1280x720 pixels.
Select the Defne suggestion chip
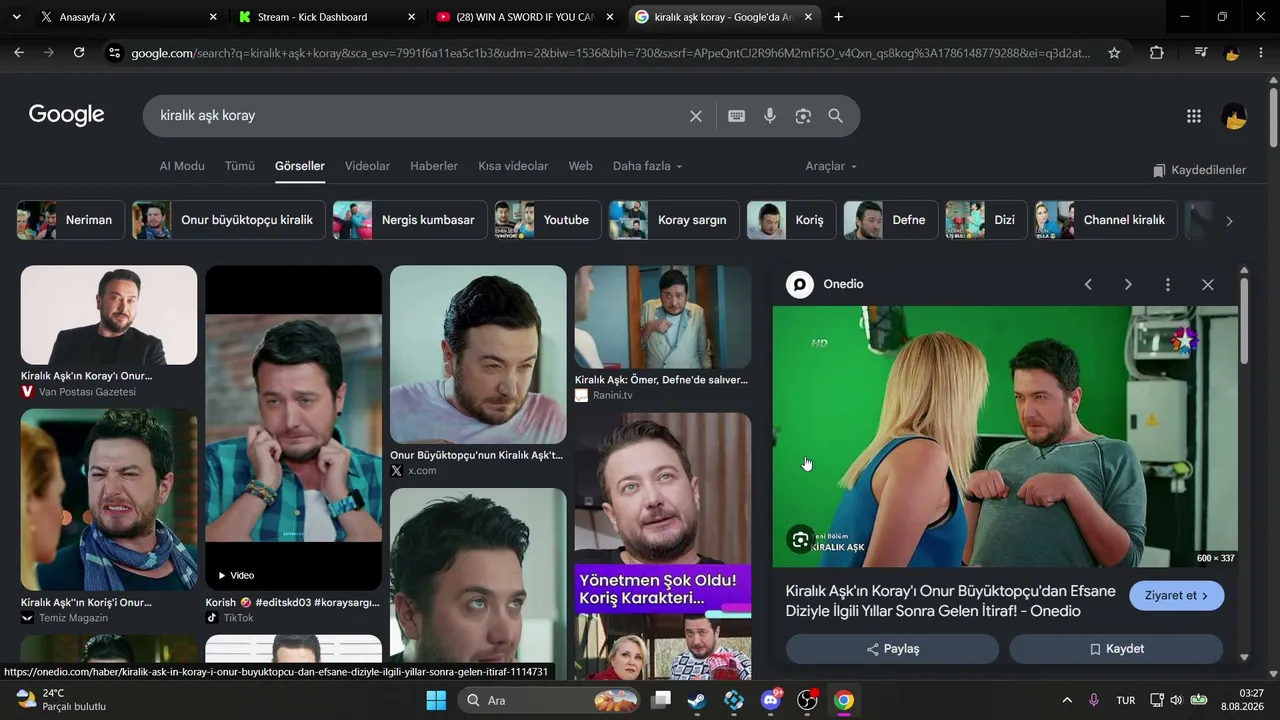[891, 220]
